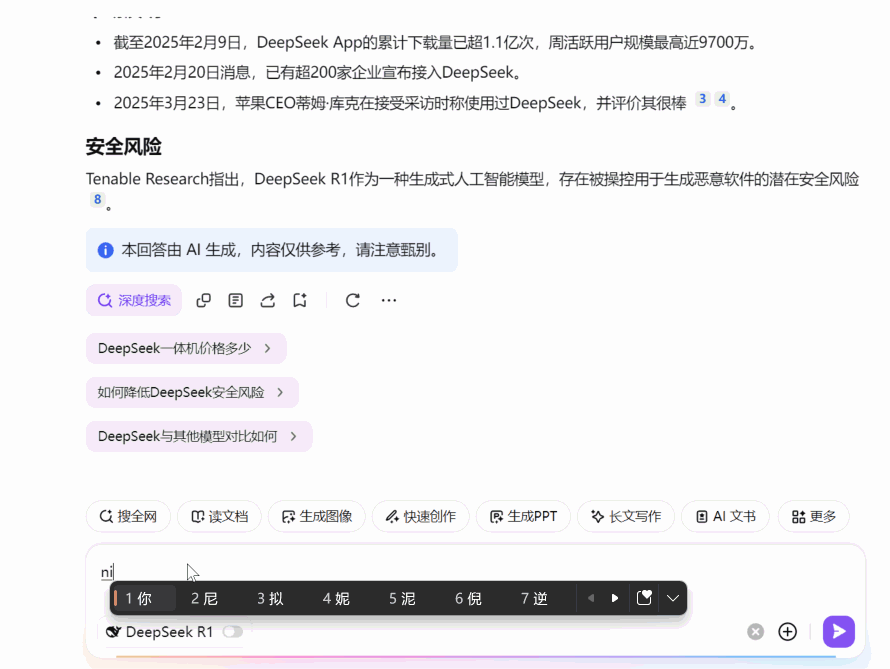890x669 pixels.
Task: Choose IME candidate 6 倪
Action: click(468, 598)
